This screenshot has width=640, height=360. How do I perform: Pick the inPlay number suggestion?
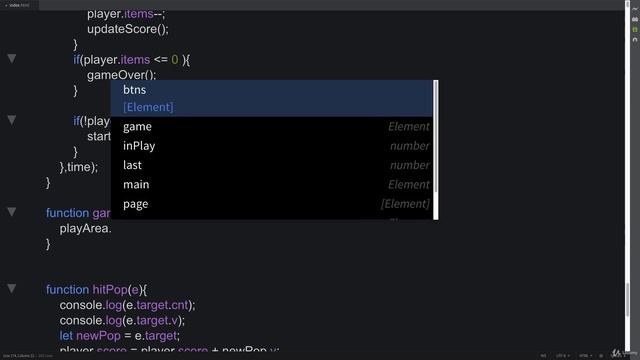271,146
